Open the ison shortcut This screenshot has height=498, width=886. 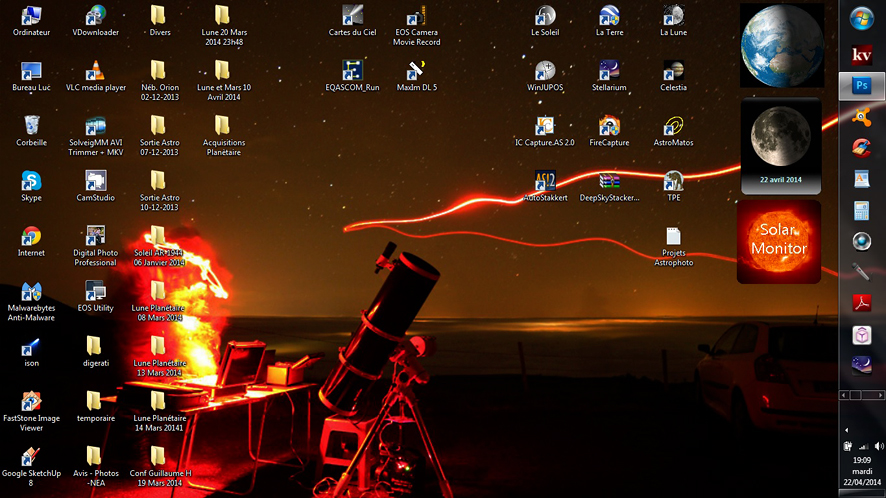[x=31, y=352]
